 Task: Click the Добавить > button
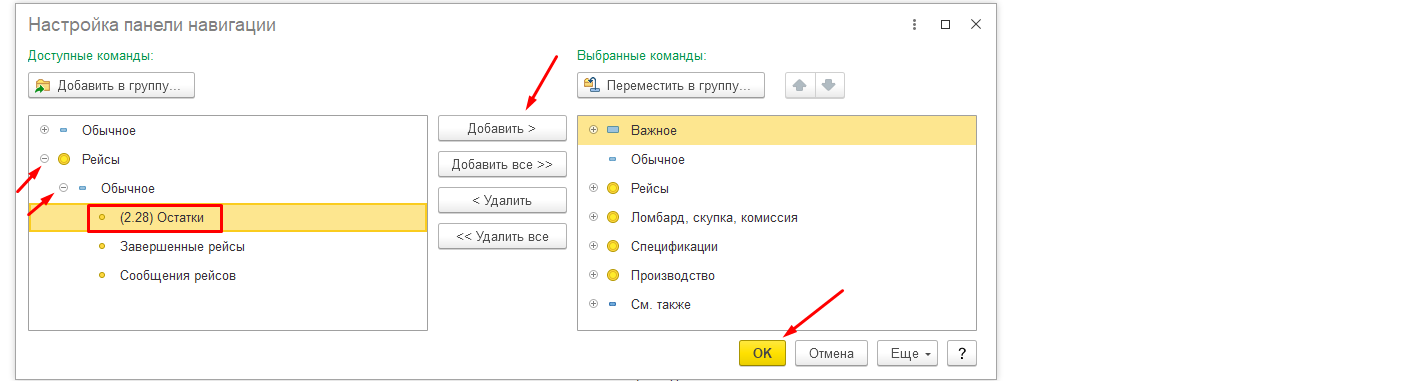(x=502, y=128)
